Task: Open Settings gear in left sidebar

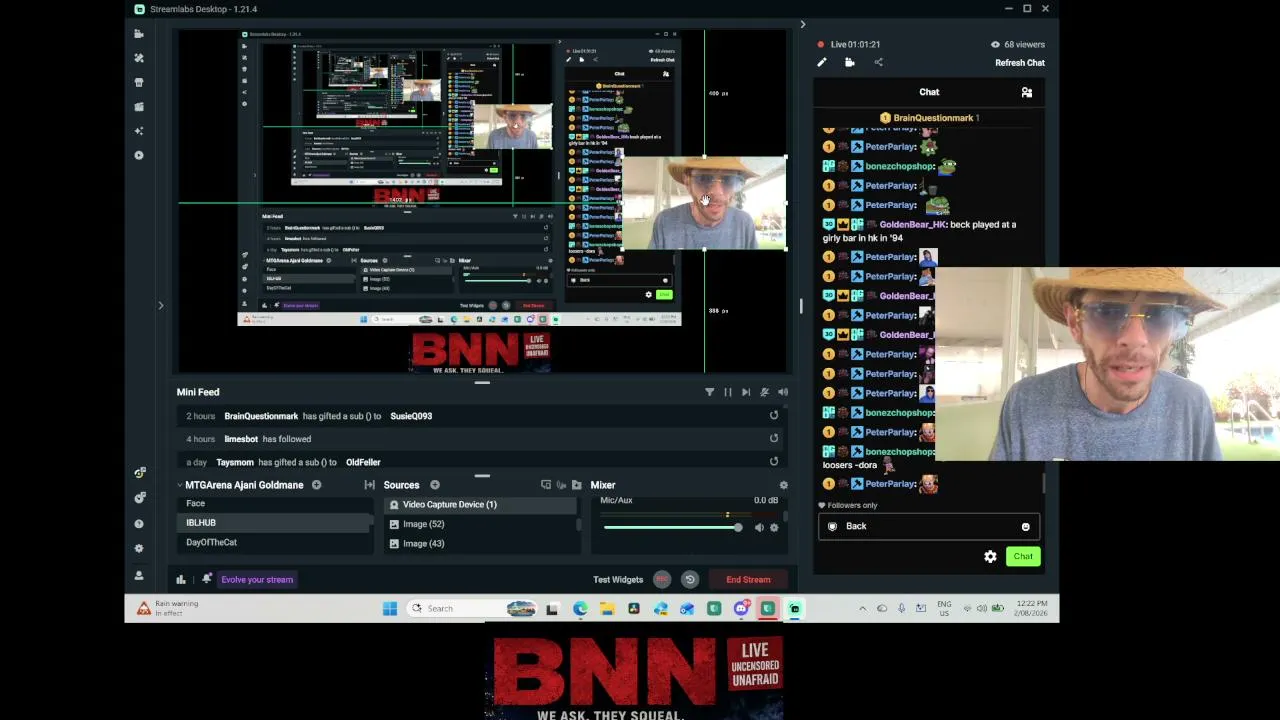Action: pyautogui.click(x=139, y=548)
